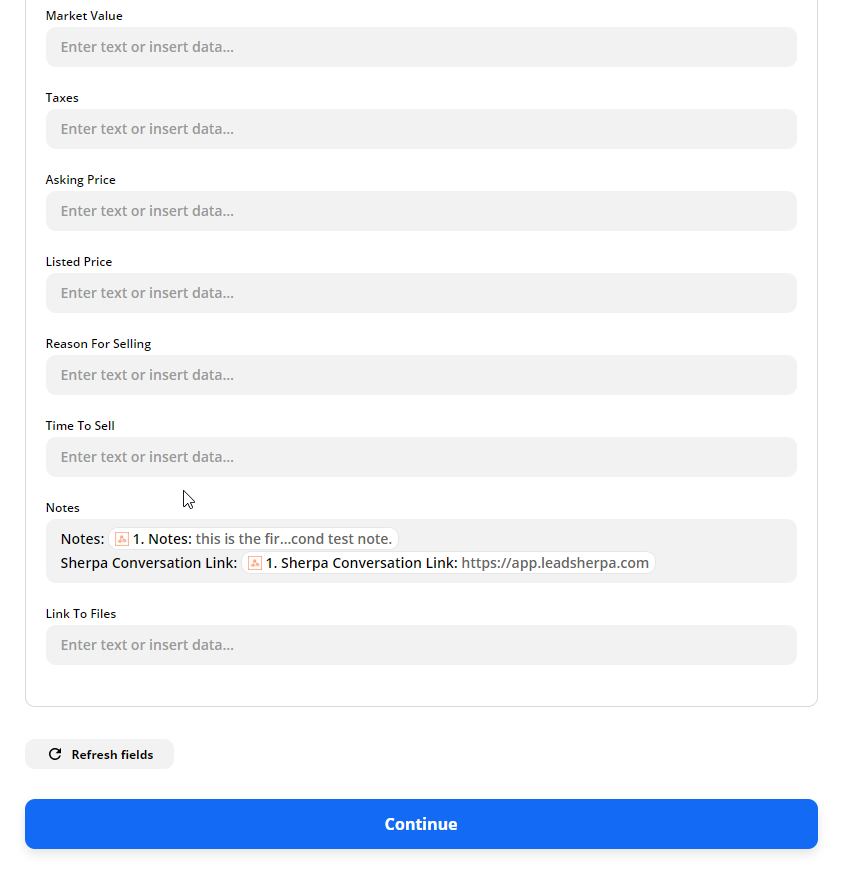
Task: Click into the Asking Price field
Action: tap(421, 211)
